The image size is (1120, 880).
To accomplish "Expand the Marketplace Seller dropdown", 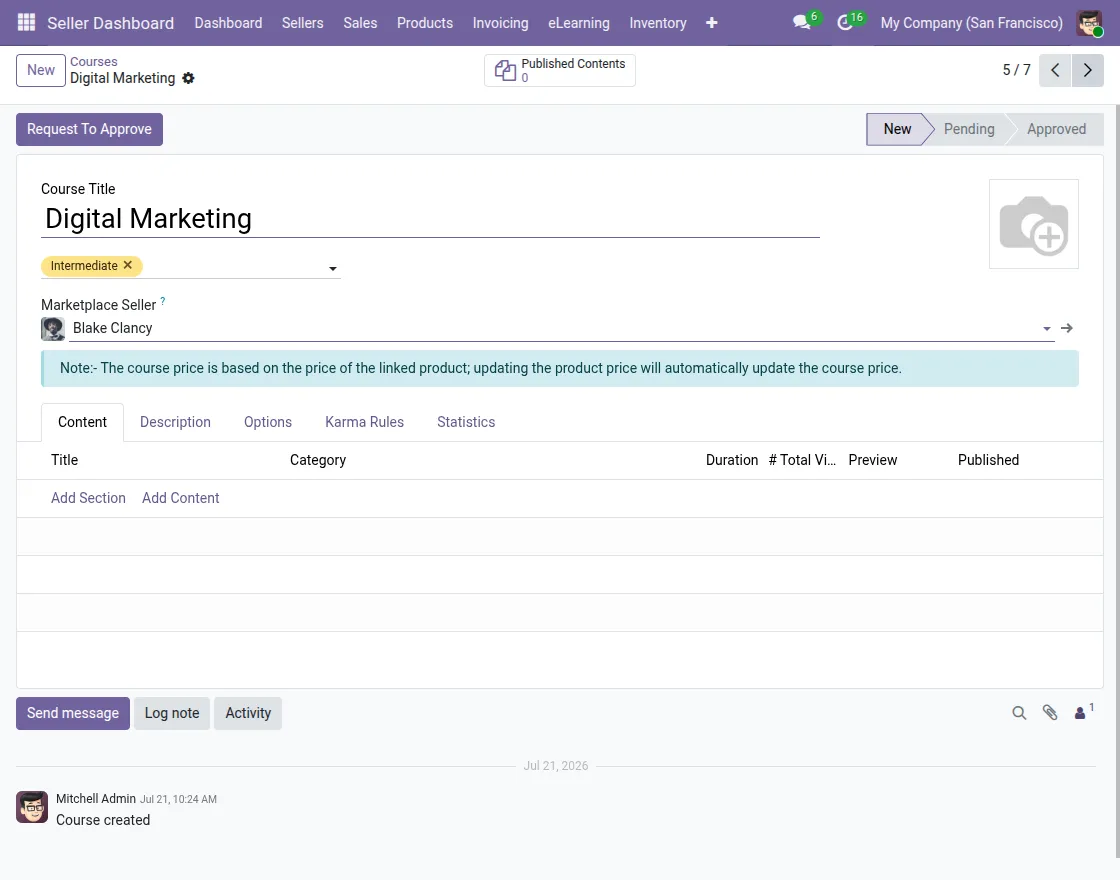I will pyautogui.click(x=1046, y=329).
